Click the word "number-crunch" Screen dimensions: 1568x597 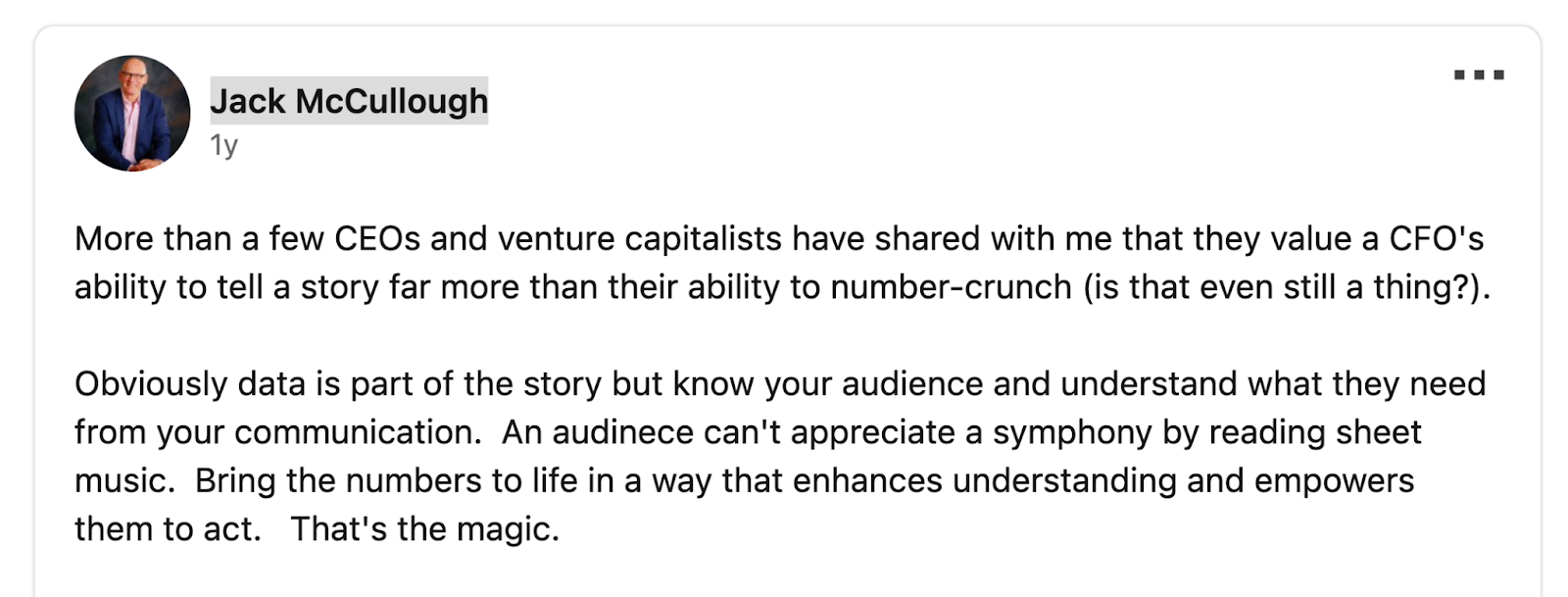click(951, 287)
